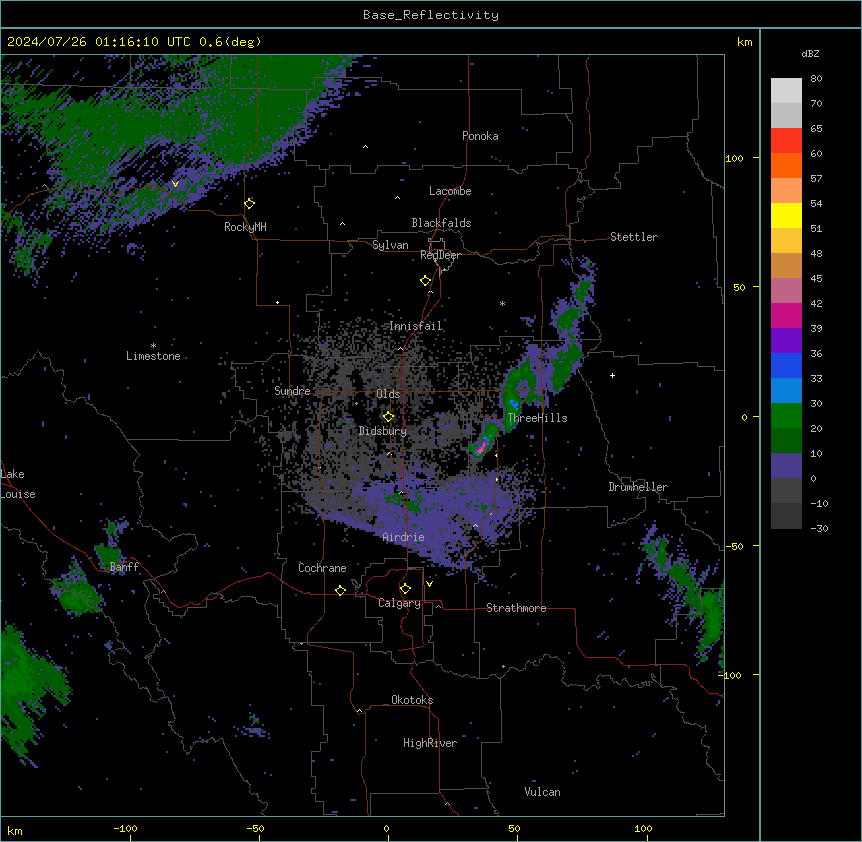
Task: Click the Sylvan label
Action: (x=390, y=245)
